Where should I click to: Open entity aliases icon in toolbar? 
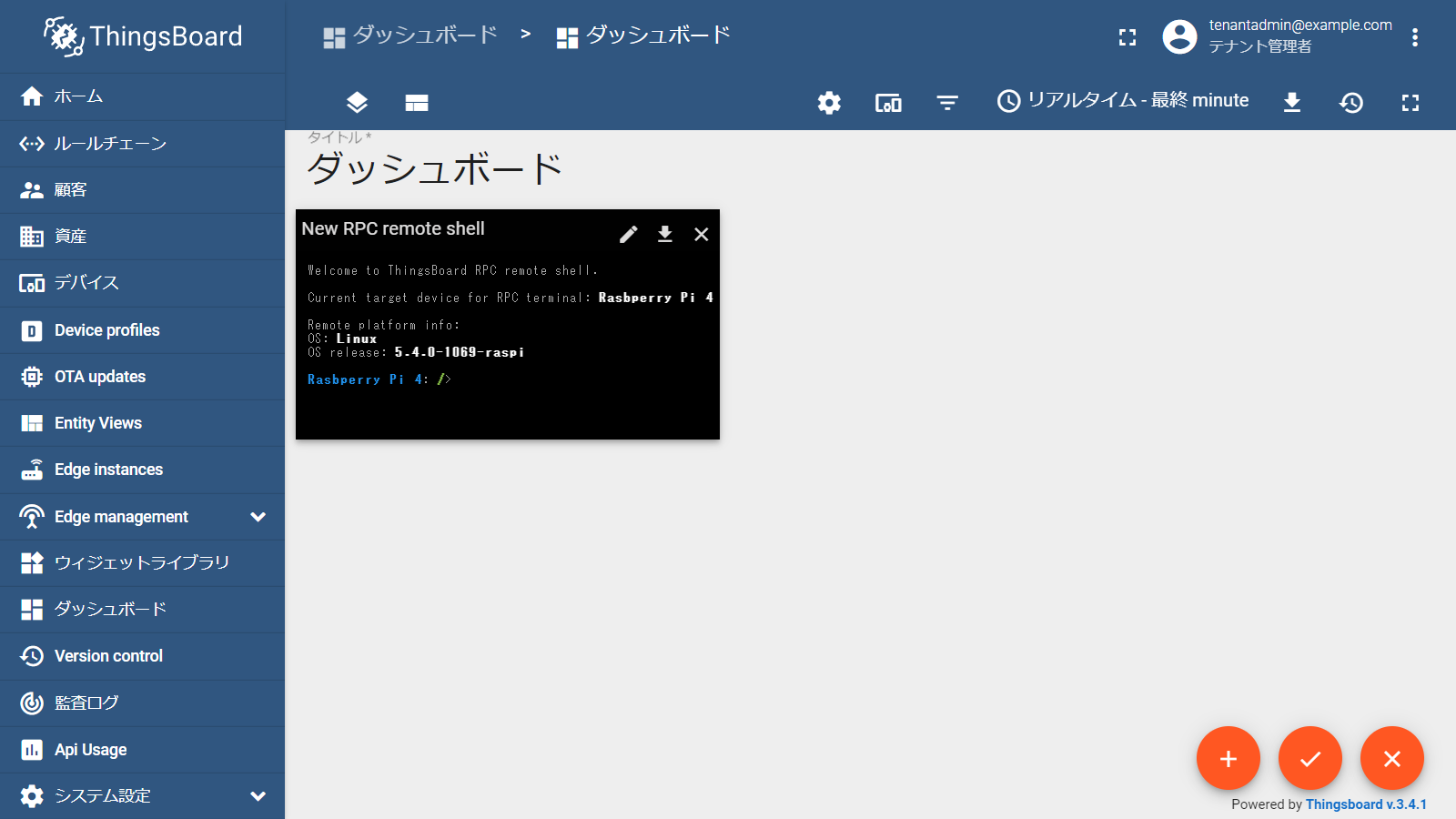click(x=888, y=103)
